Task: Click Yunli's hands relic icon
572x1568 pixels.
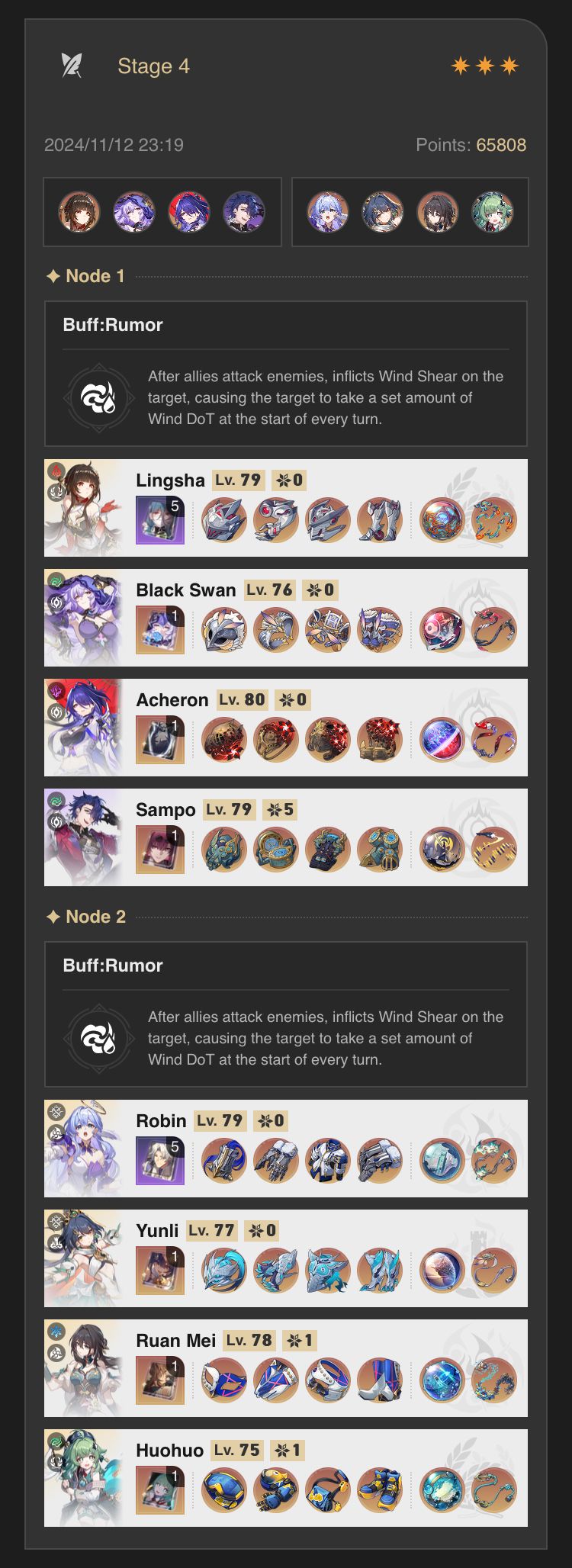Action: (x=275, y=1271)
